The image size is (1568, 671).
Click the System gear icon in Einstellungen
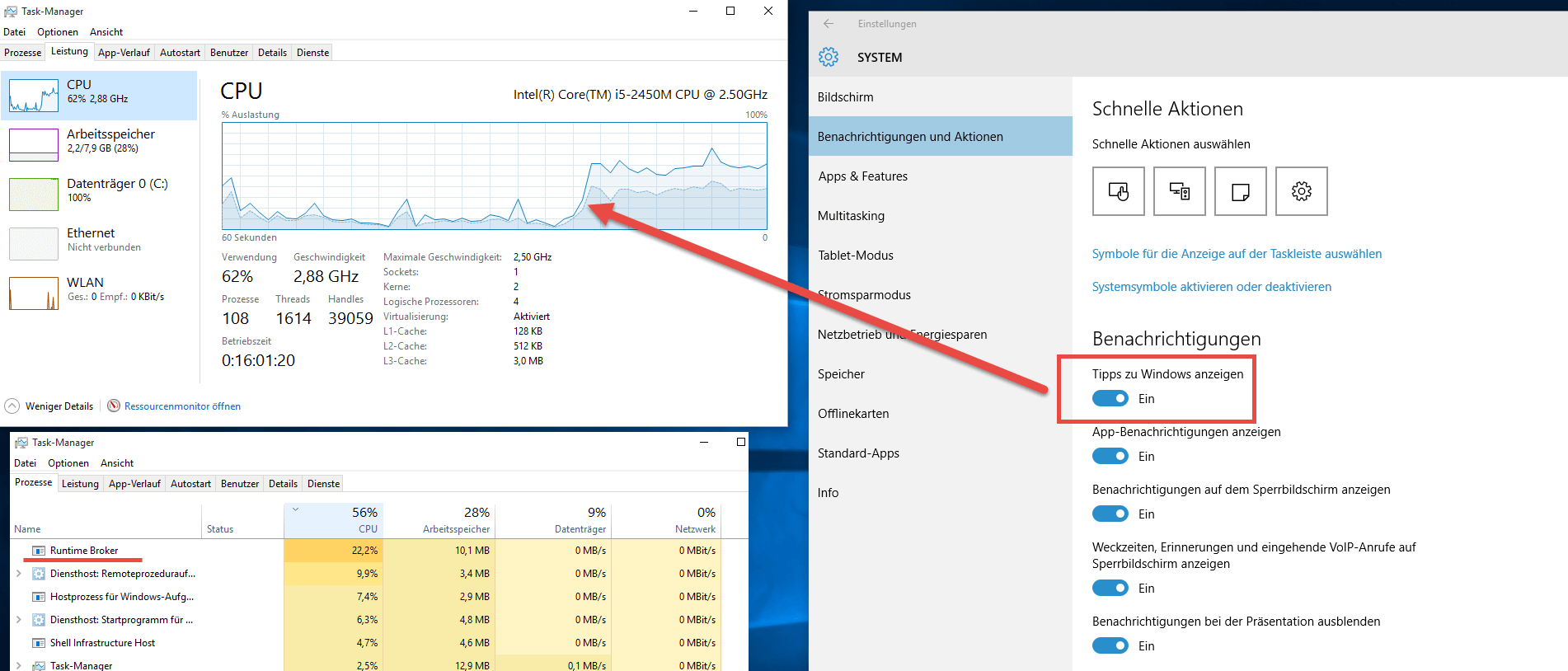(x=829, y=57)
